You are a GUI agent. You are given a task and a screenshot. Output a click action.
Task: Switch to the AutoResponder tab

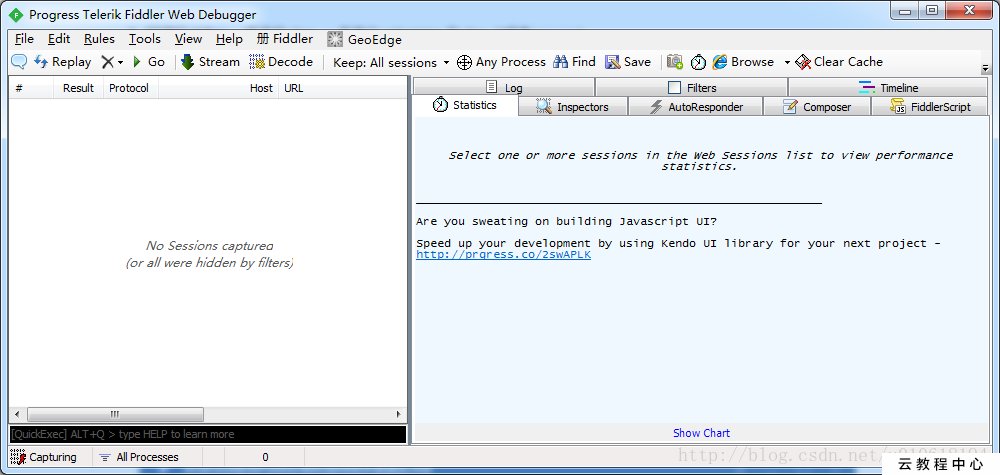click(696, 106)
